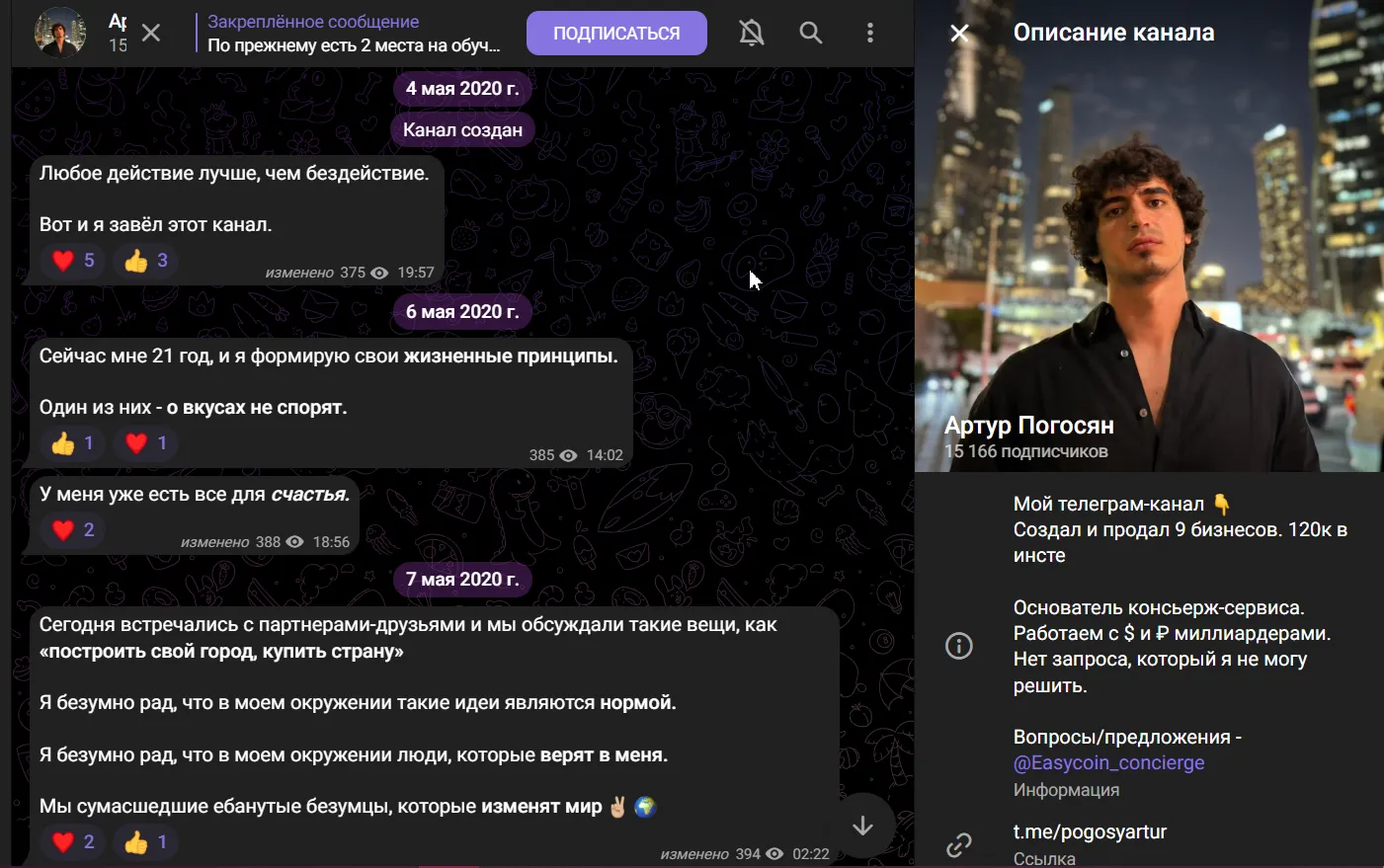
Task: Toggle heart reaction with 5 on first post
Action: tap(73, 261)
